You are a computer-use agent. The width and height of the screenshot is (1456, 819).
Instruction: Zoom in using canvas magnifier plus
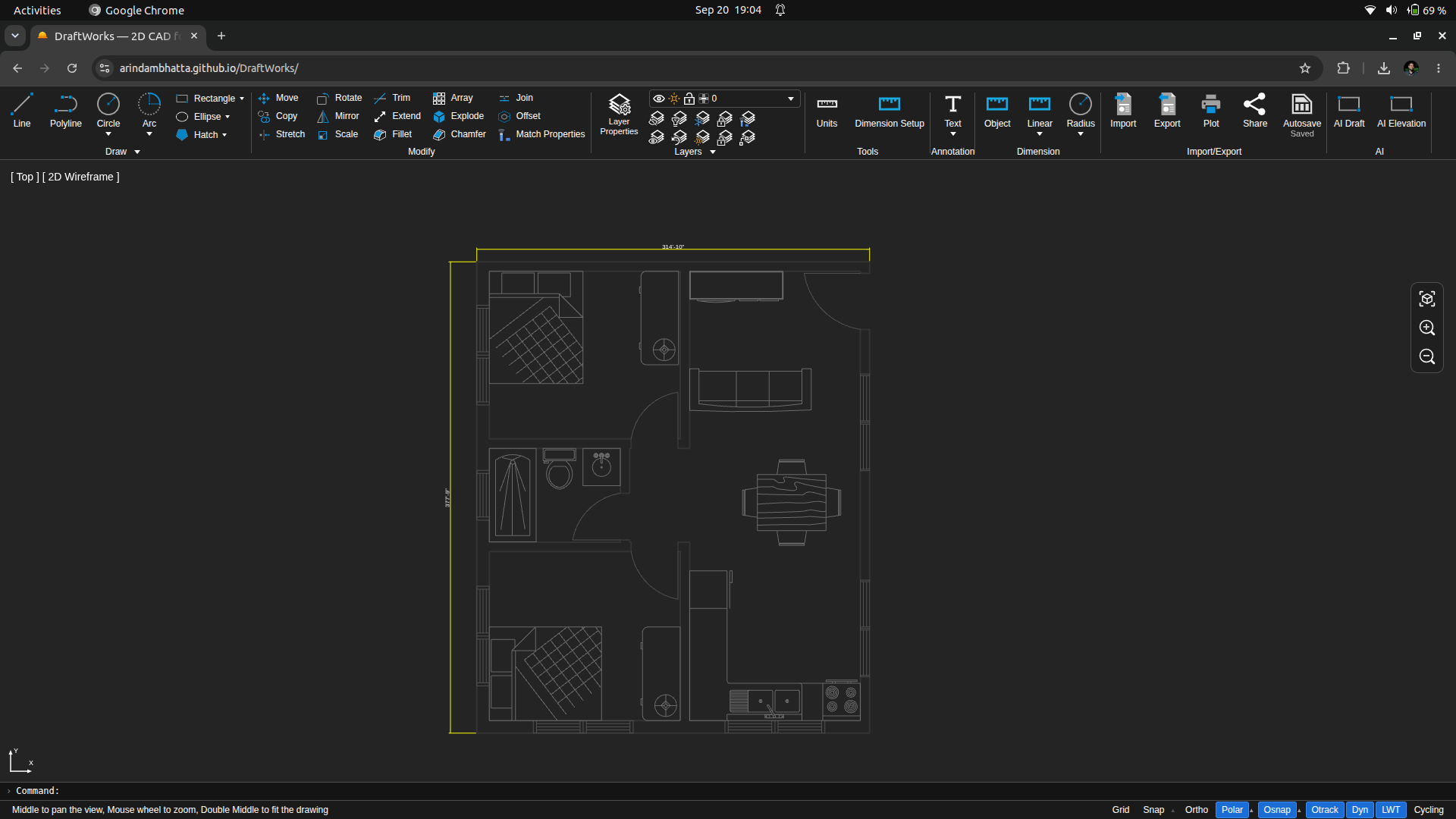pos(1427,328)
